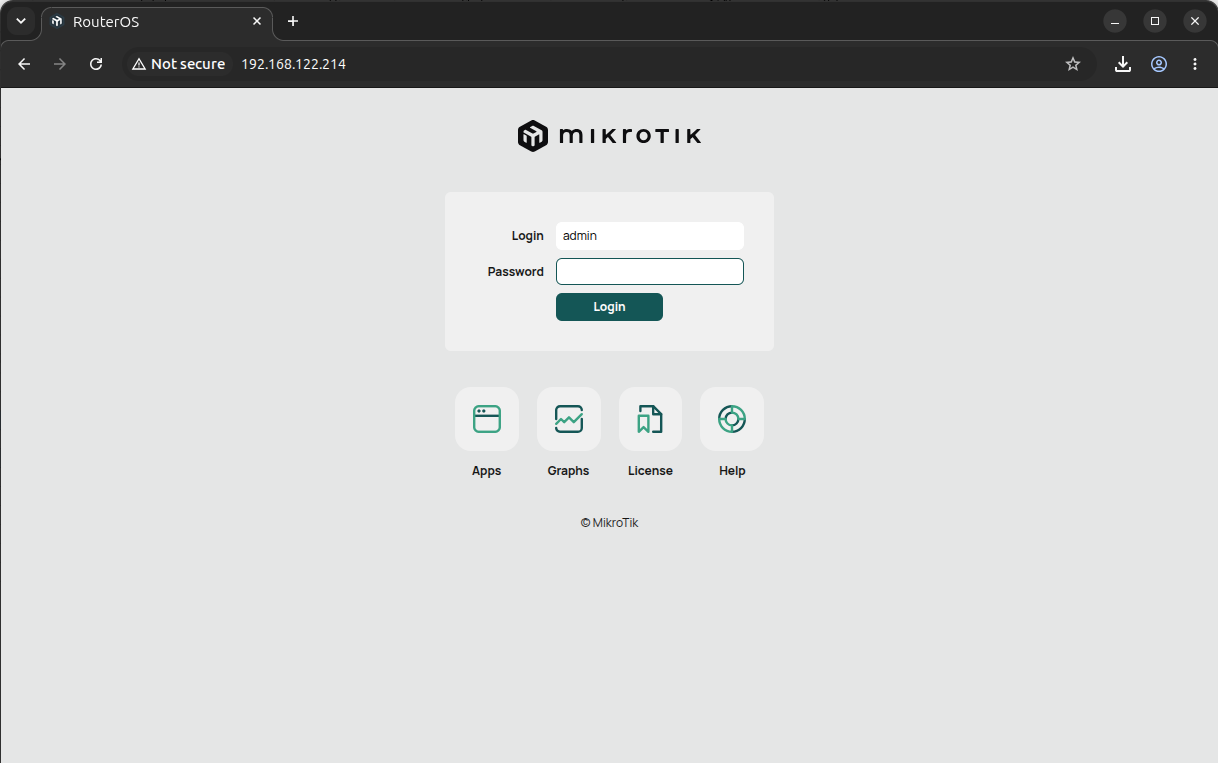Focus the Password input field

(650, 271)
